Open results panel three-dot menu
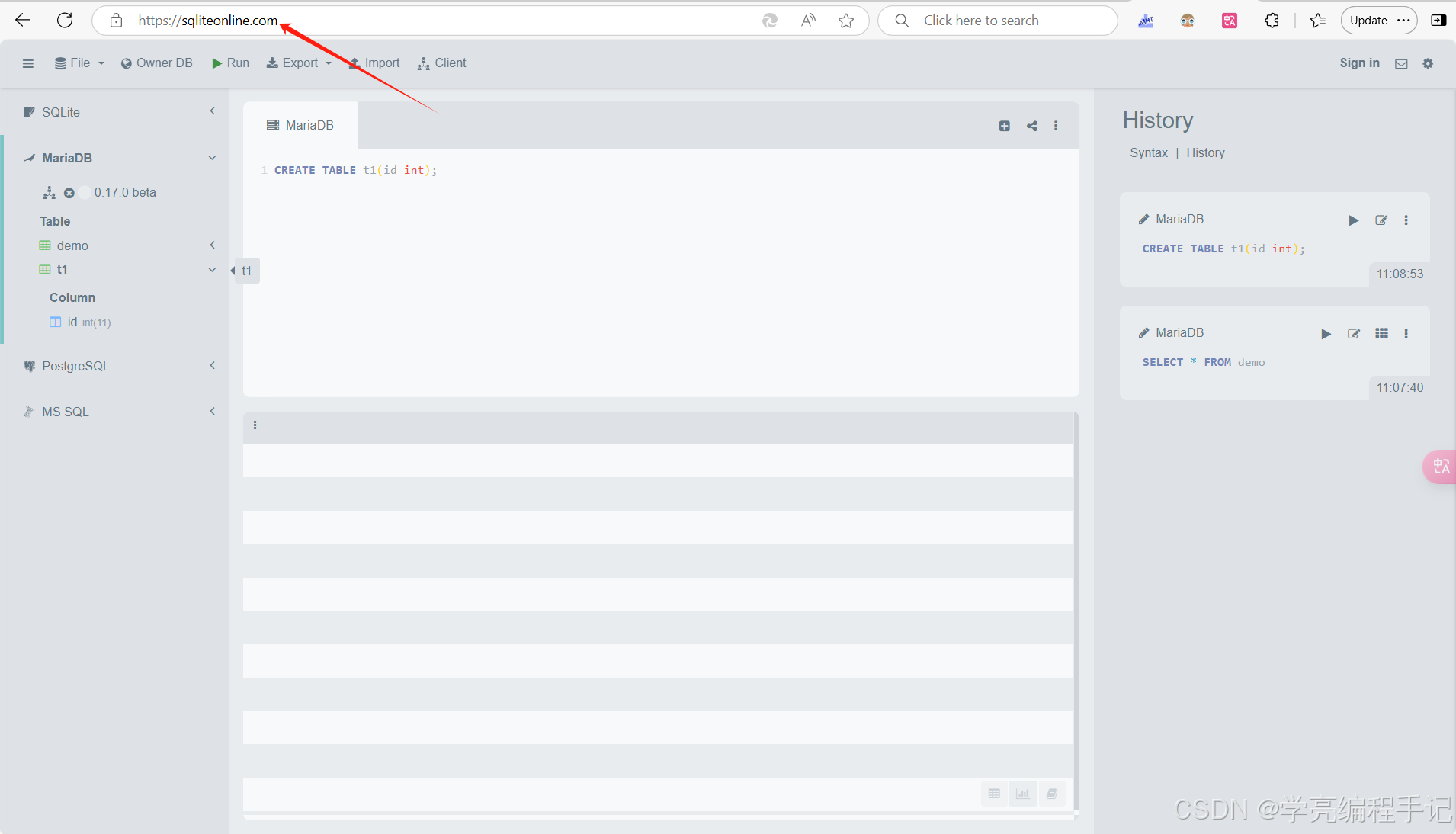Screen dimensions: 1456x834 (255, 425)
